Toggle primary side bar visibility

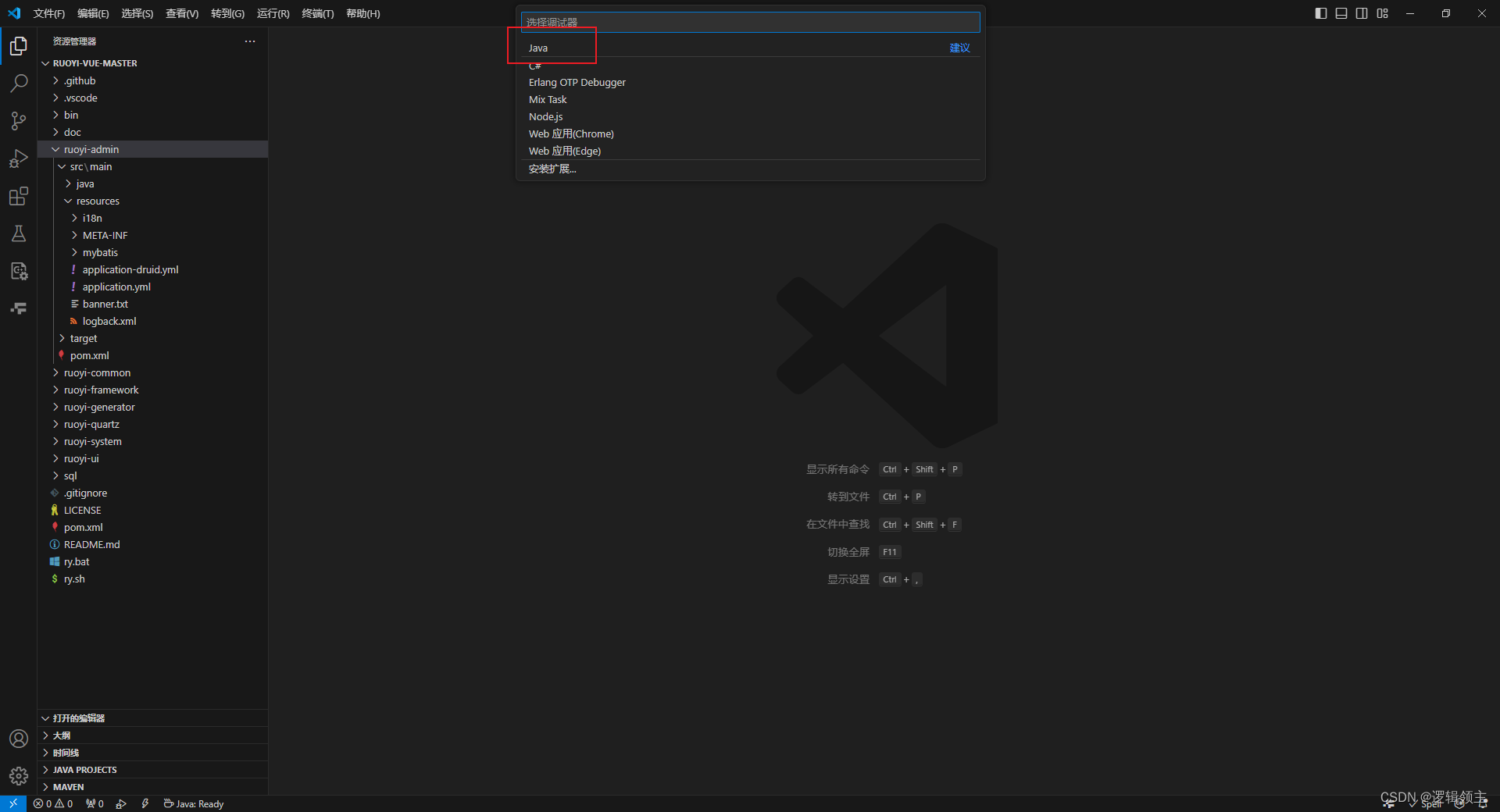(x=1321, y=13)
